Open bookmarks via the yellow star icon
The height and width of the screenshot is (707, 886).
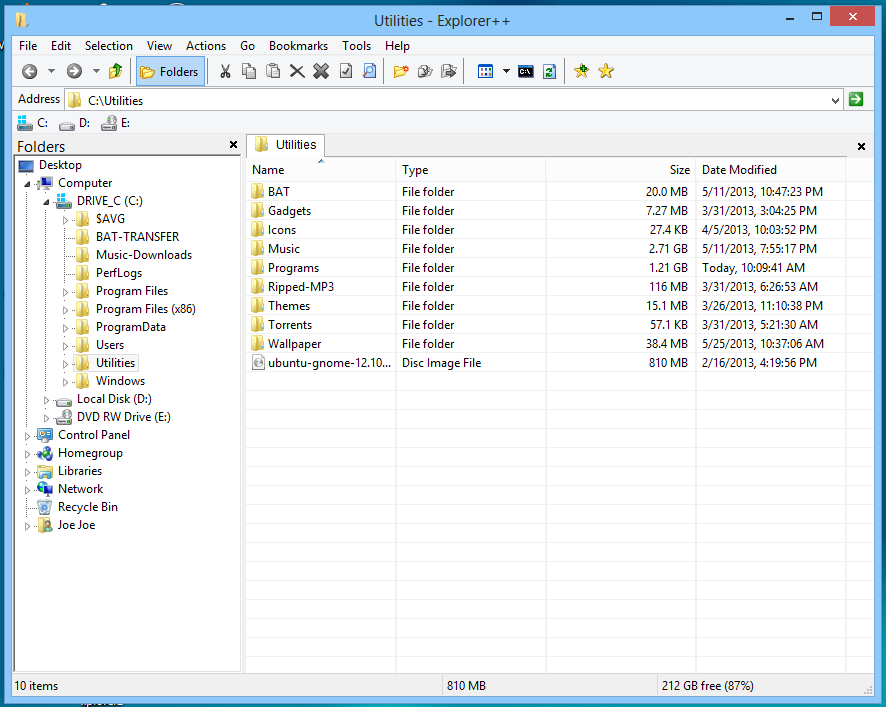point(606,71)
